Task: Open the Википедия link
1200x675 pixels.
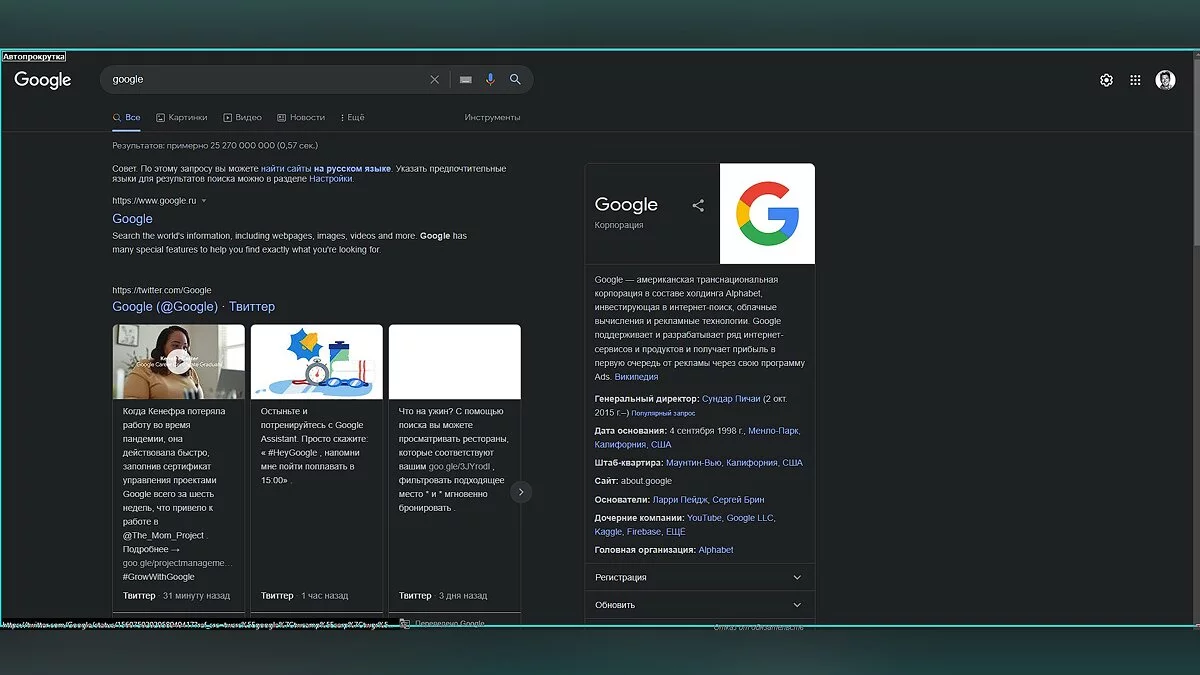Action: pos(636,377)
